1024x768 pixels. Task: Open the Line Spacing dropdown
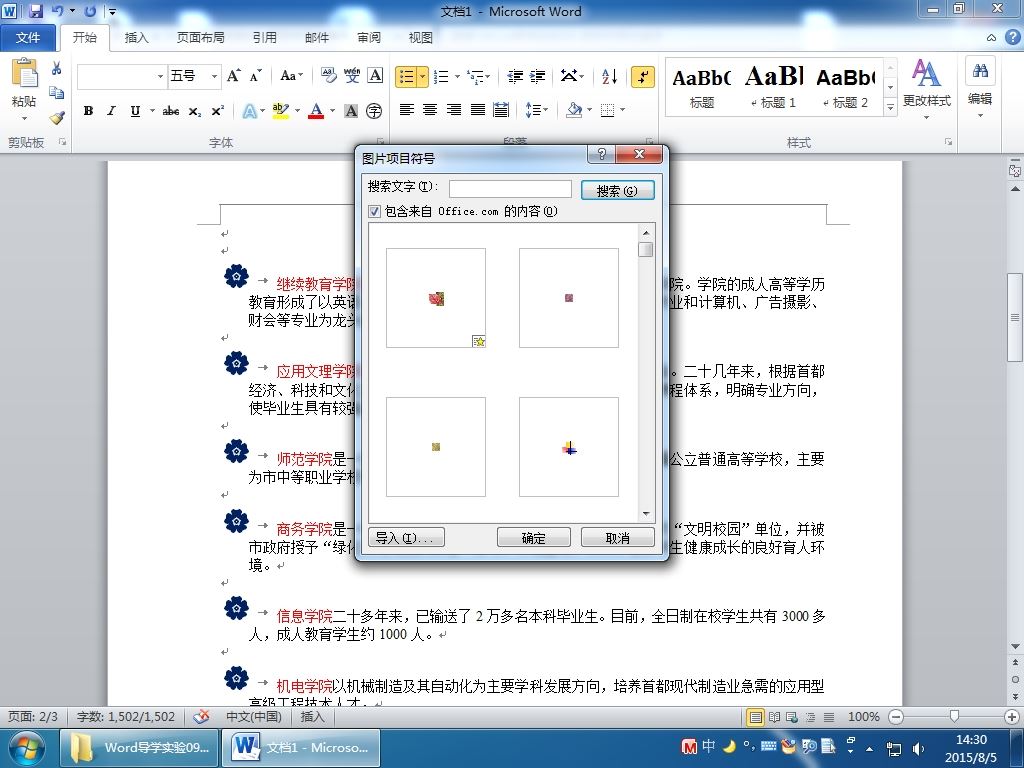[x=537, y=110]
